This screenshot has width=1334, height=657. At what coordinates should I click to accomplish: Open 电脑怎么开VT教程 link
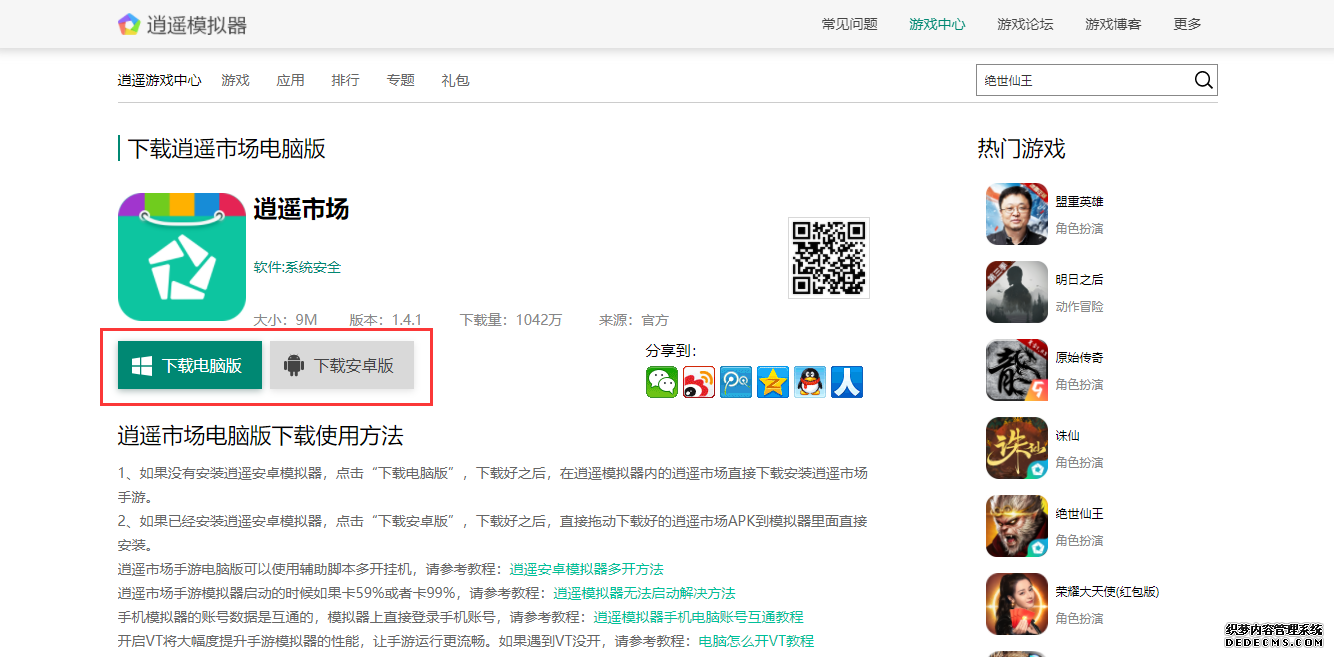click(x=755, y=641)
